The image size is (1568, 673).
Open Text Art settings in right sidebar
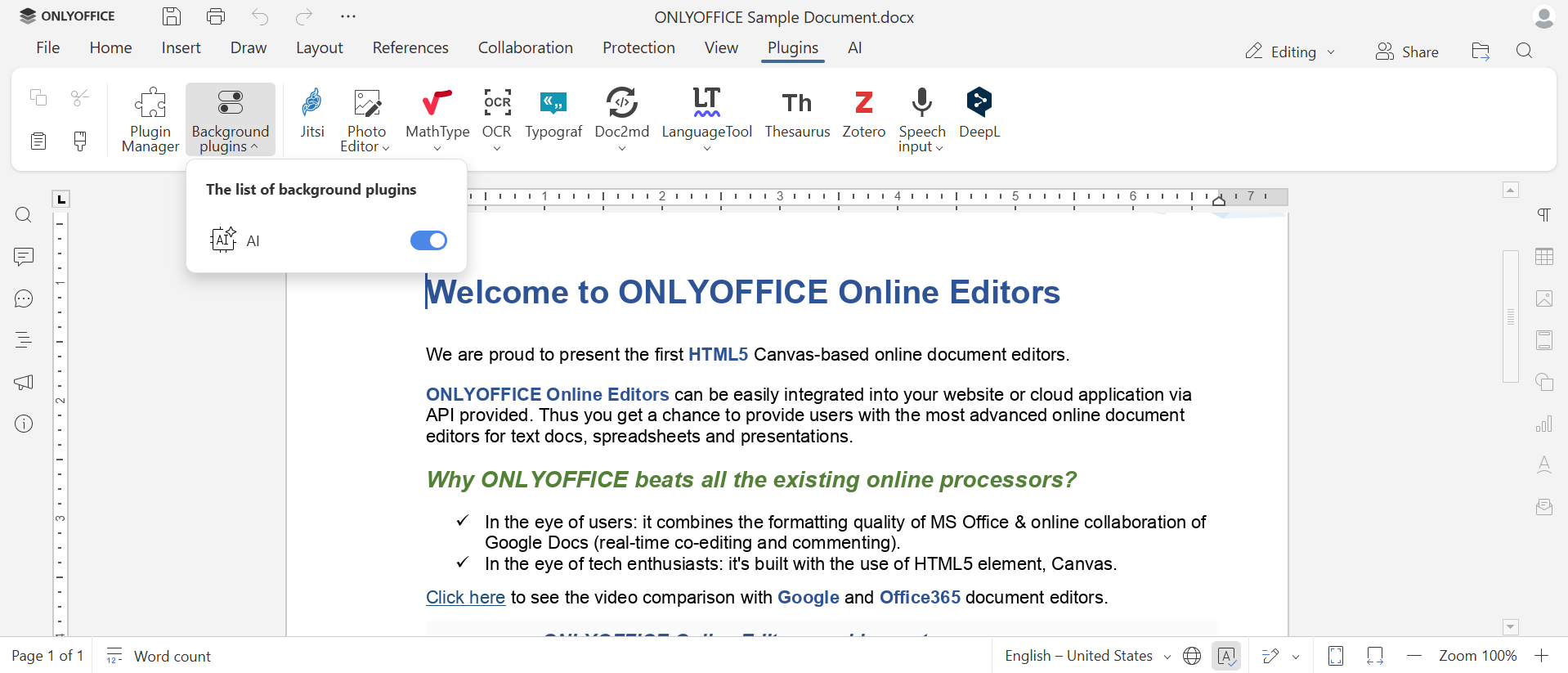[x=1544, y=465]
